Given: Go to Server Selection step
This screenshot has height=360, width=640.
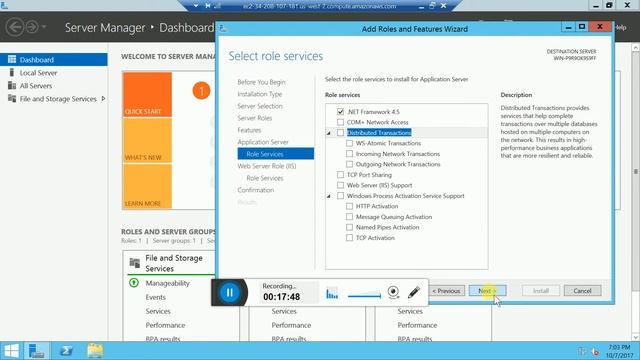Looking at the screenshot, I should tap(260, 106).
